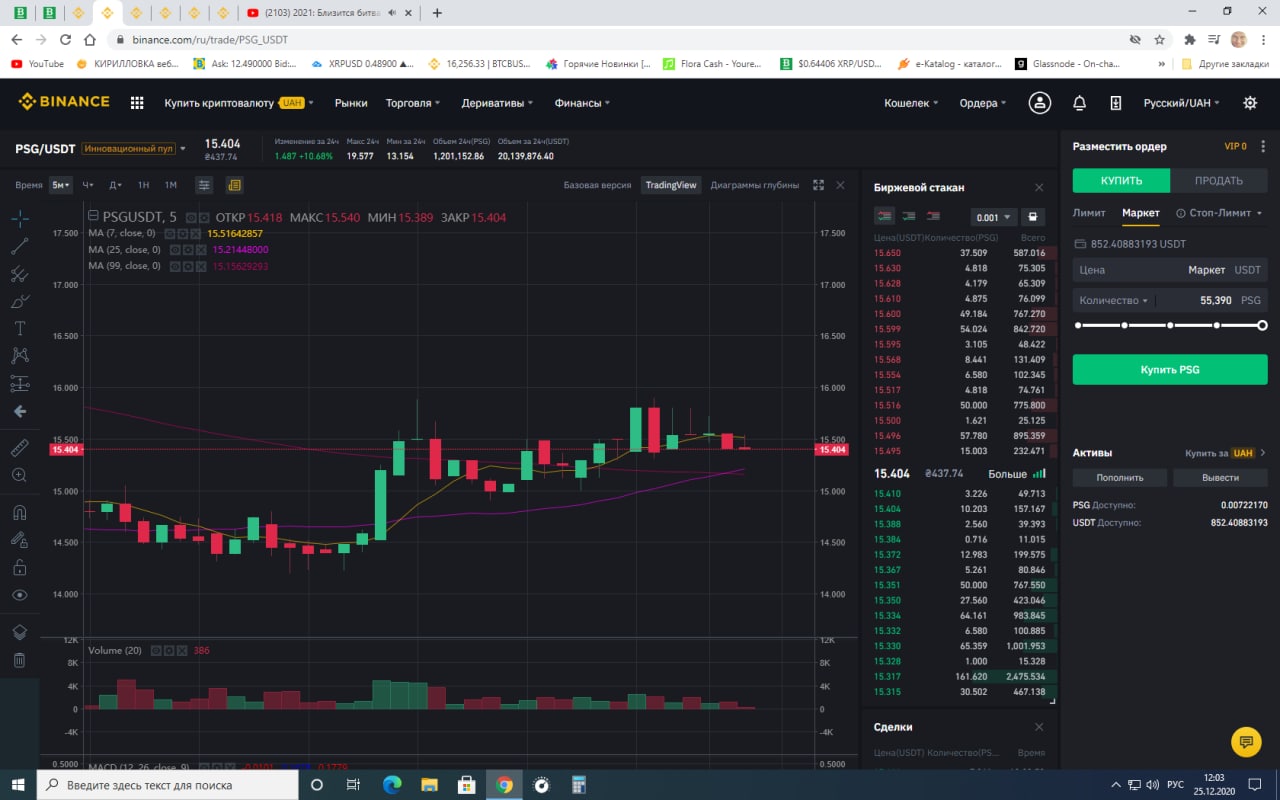
Task: Click the Количество amount input field
Action: [x=1169, y=300]
